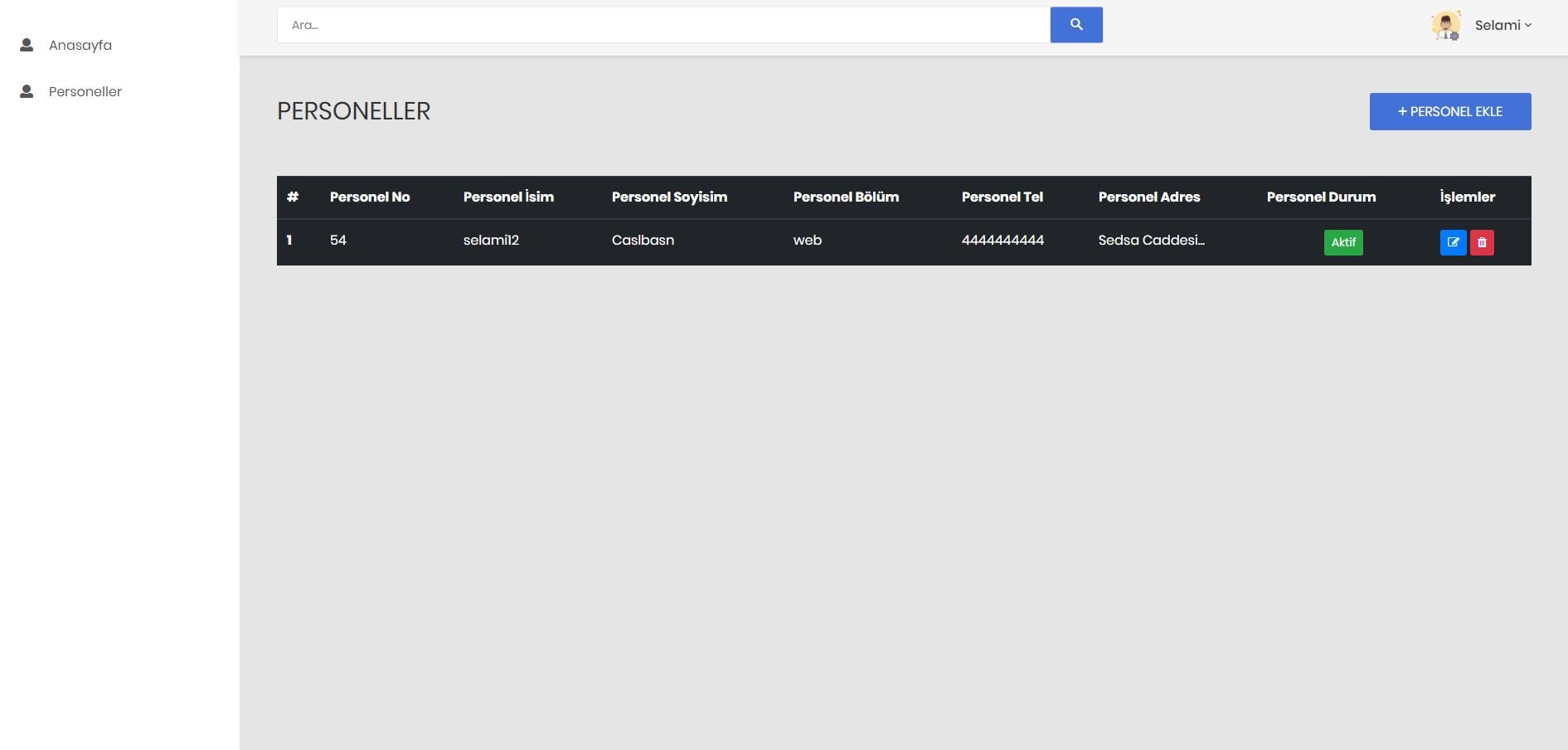Focus the Ara... search input field

(663, 25)
